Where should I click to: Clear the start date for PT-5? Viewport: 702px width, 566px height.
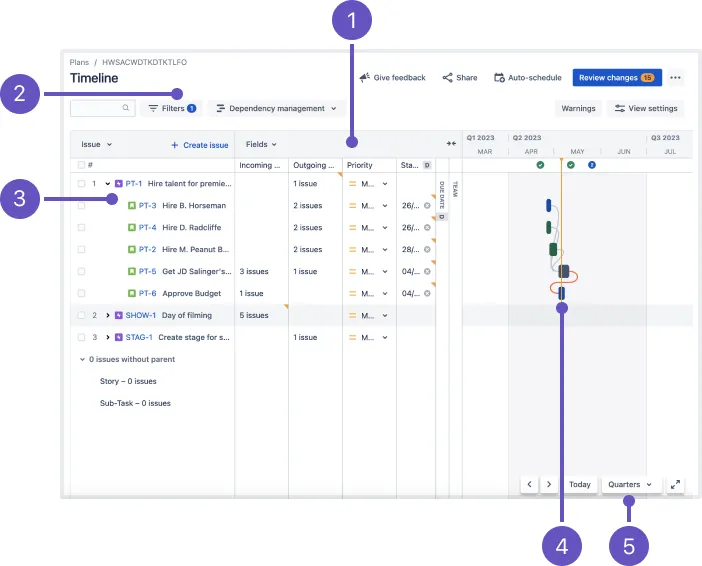pyautogui.click(x=427, y=271)
